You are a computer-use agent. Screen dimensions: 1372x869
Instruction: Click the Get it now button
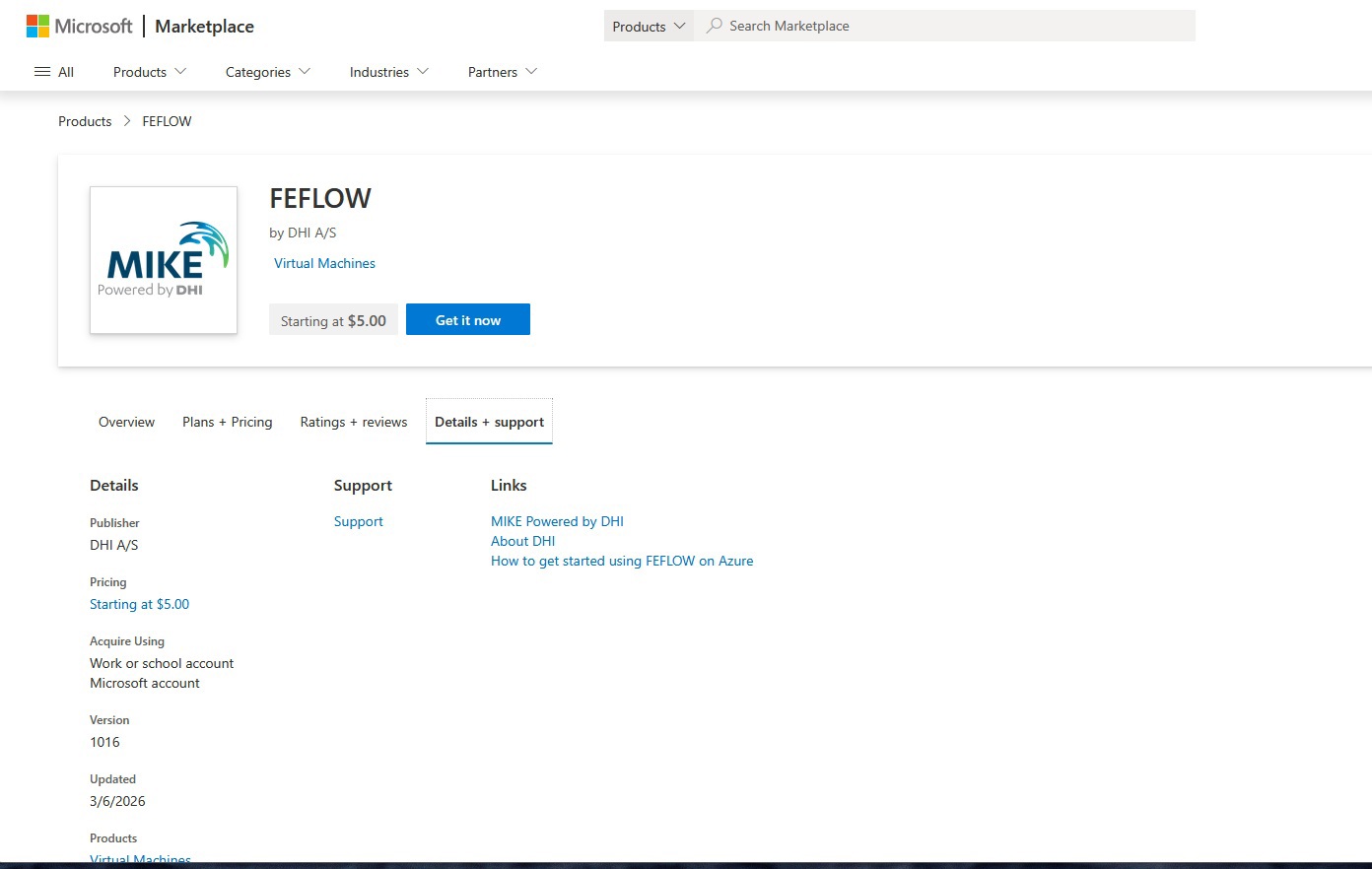(468, 319)
